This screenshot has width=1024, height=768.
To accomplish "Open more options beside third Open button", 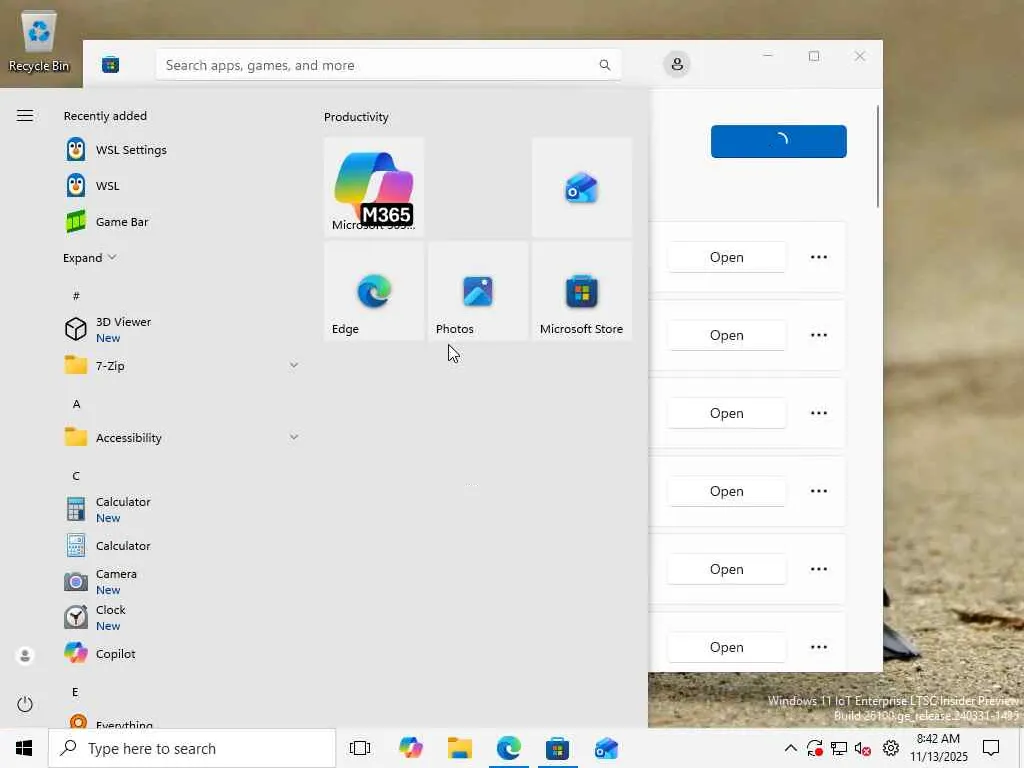I will click(819, 413).
